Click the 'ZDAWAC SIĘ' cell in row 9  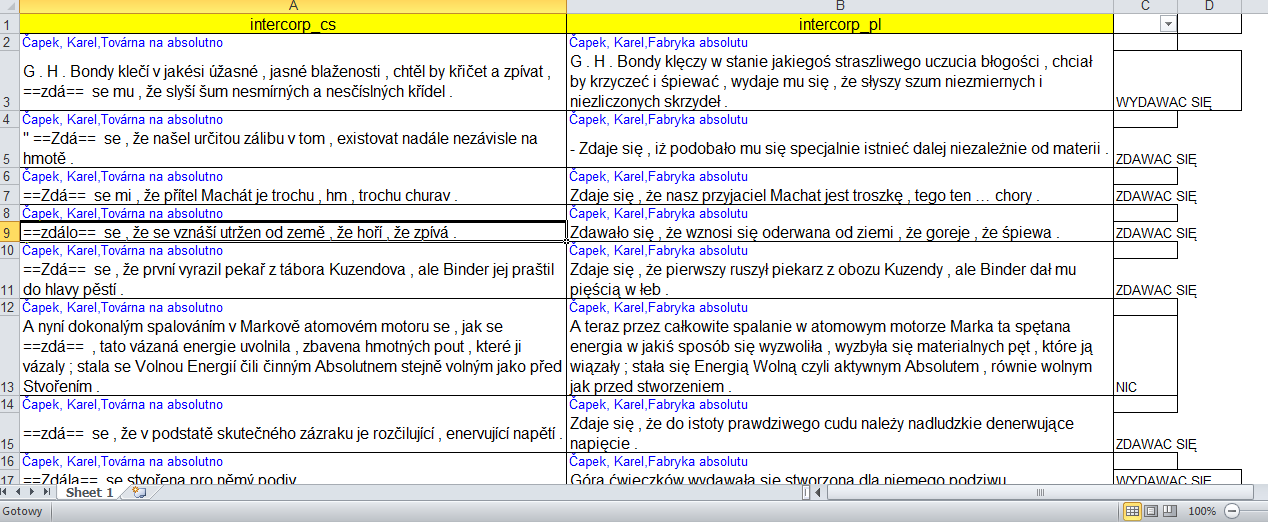(1145, 232)
